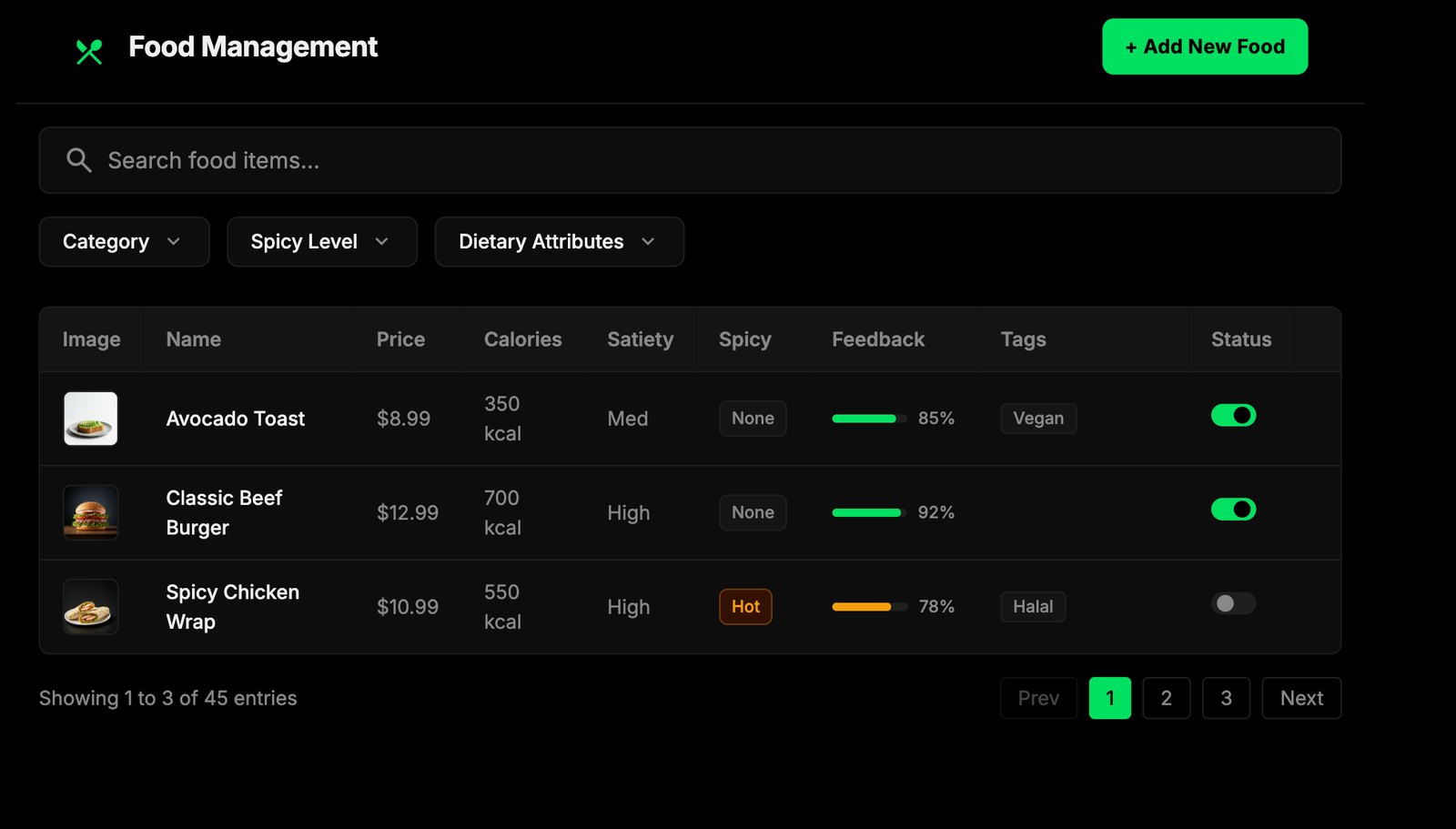Click the Avocado Toast 85% feedback bar
Image resolution: width=1456 pixels, height=829 pixels.
[x=869, y=419]
